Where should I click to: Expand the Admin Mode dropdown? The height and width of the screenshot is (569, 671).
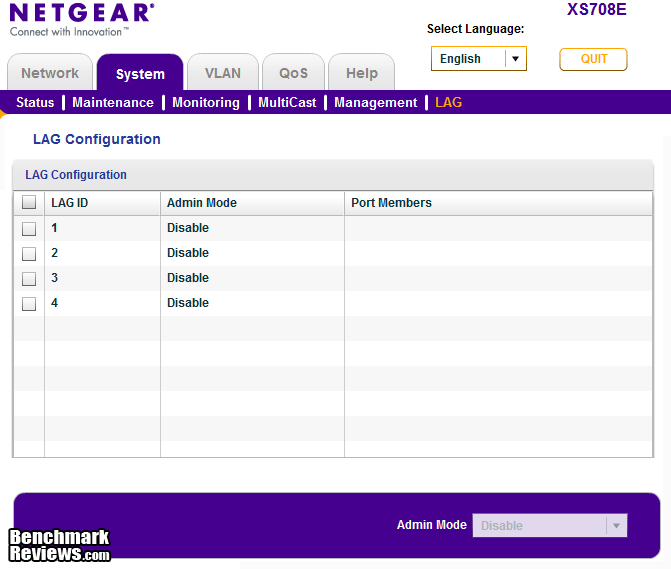(x=550, y=526)
